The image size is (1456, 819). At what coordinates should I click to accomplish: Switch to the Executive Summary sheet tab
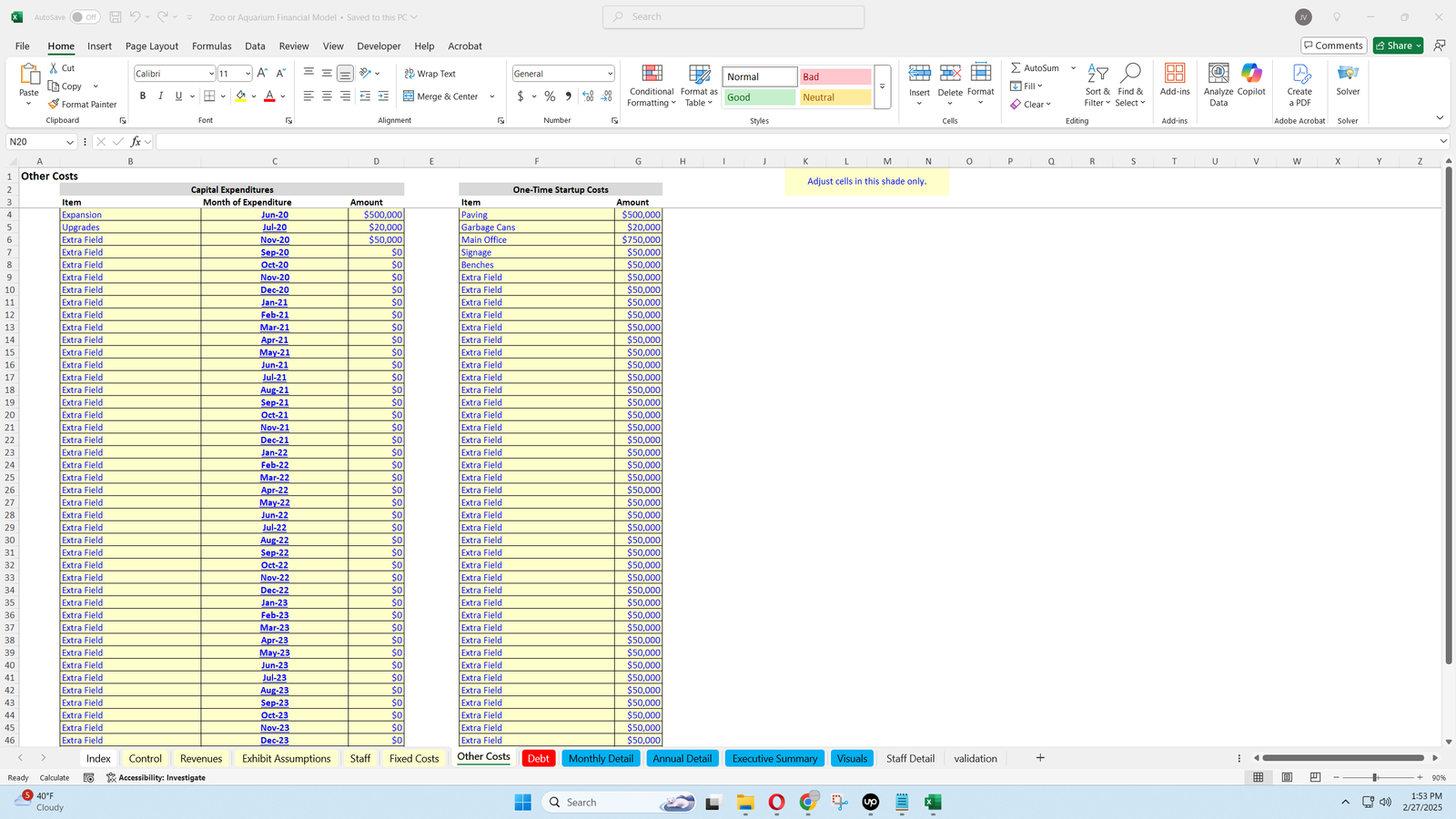[774, 758]
